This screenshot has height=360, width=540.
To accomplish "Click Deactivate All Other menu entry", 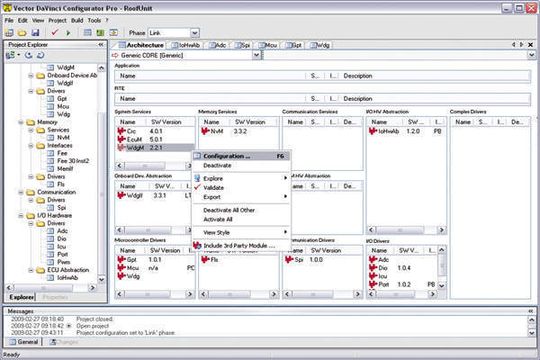I will tap(229, 210).
